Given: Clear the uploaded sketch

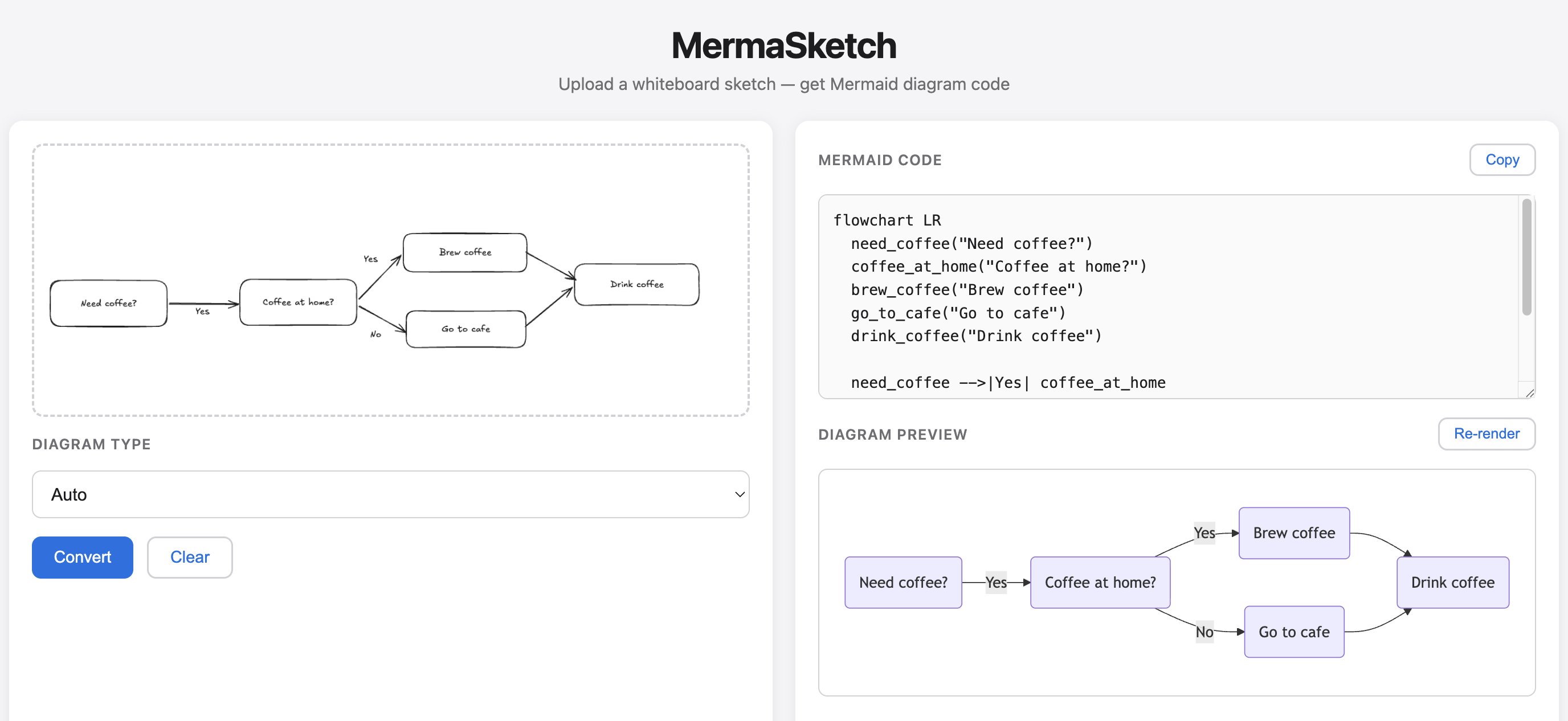Looking at the screenshot, I should click(x=189, y=557).
